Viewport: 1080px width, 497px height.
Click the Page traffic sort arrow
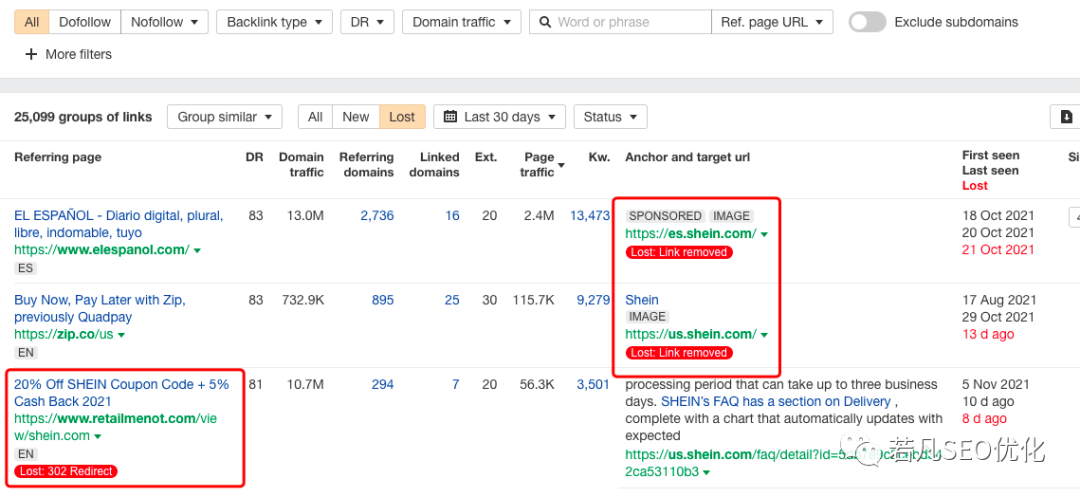click(561, 165)
